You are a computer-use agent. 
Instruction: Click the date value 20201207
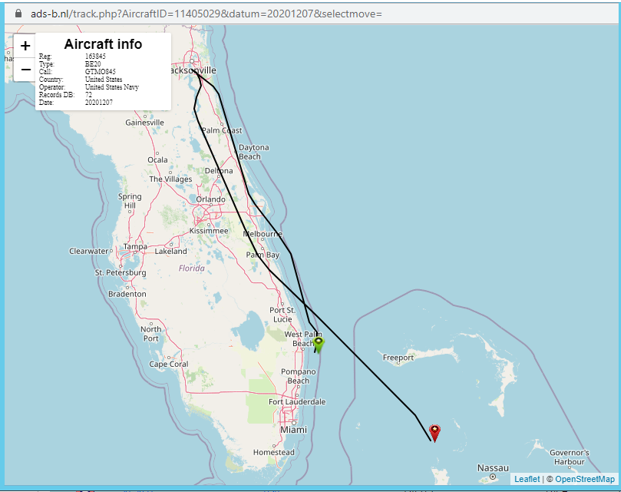99,102
